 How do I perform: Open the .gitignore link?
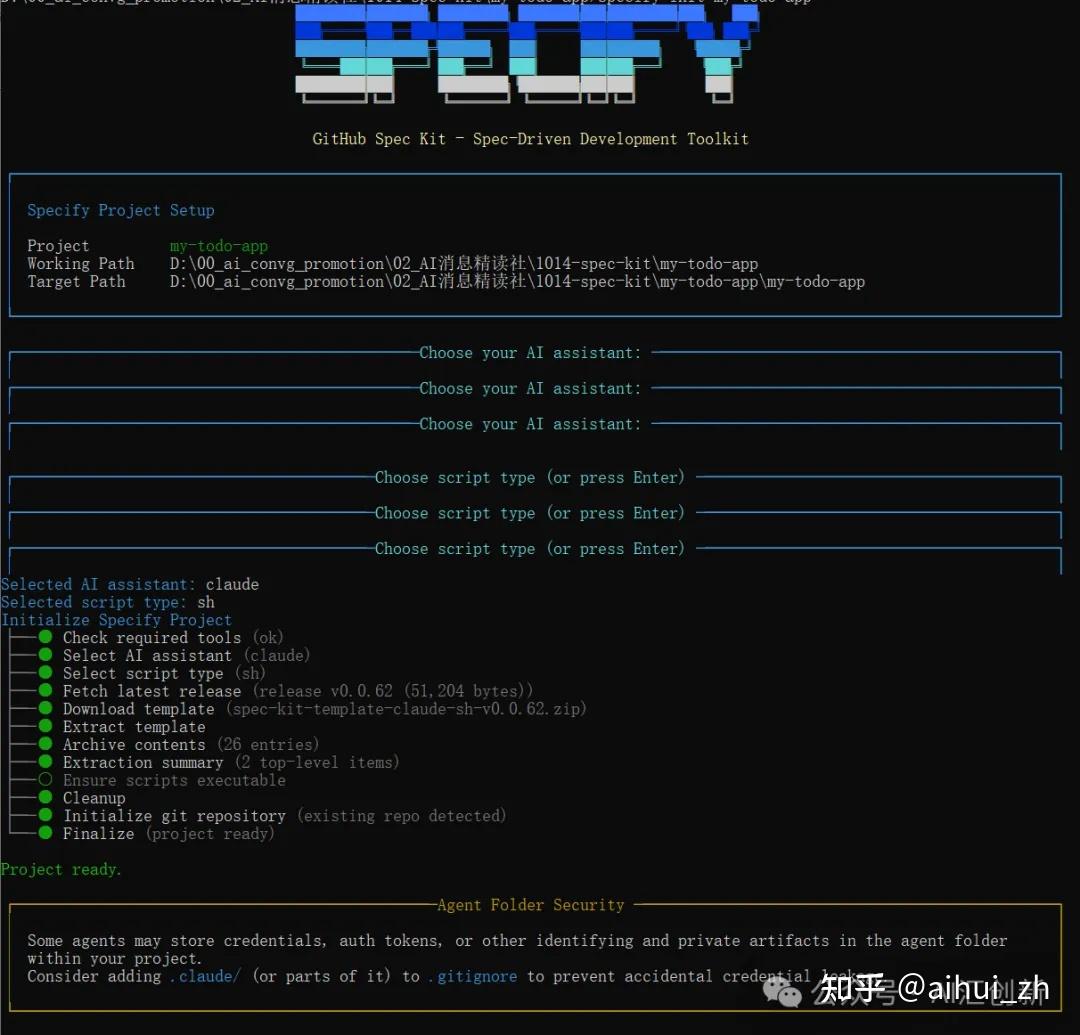tap(472, 976)
